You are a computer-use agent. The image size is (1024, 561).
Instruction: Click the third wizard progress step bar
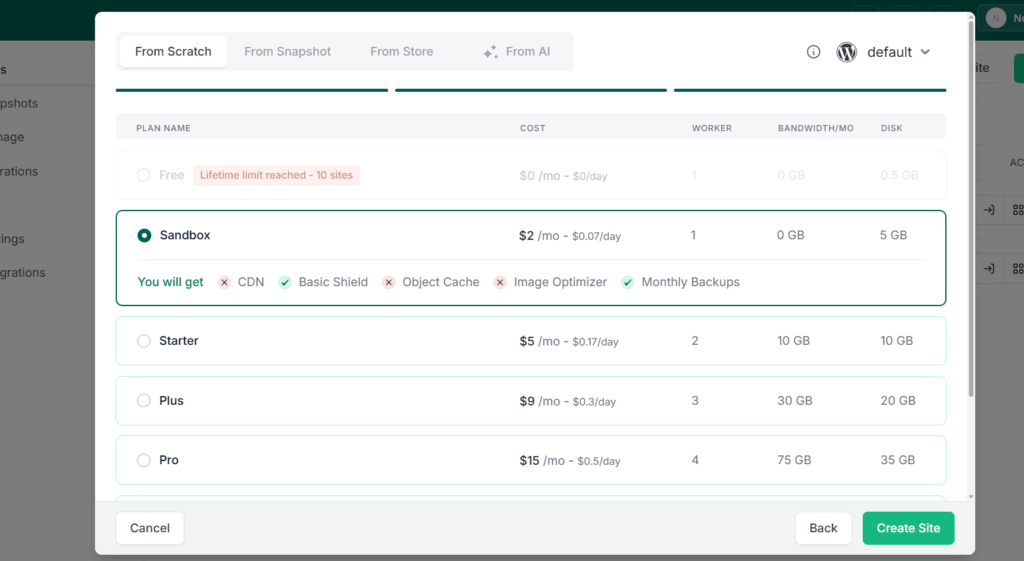point(810,90)
